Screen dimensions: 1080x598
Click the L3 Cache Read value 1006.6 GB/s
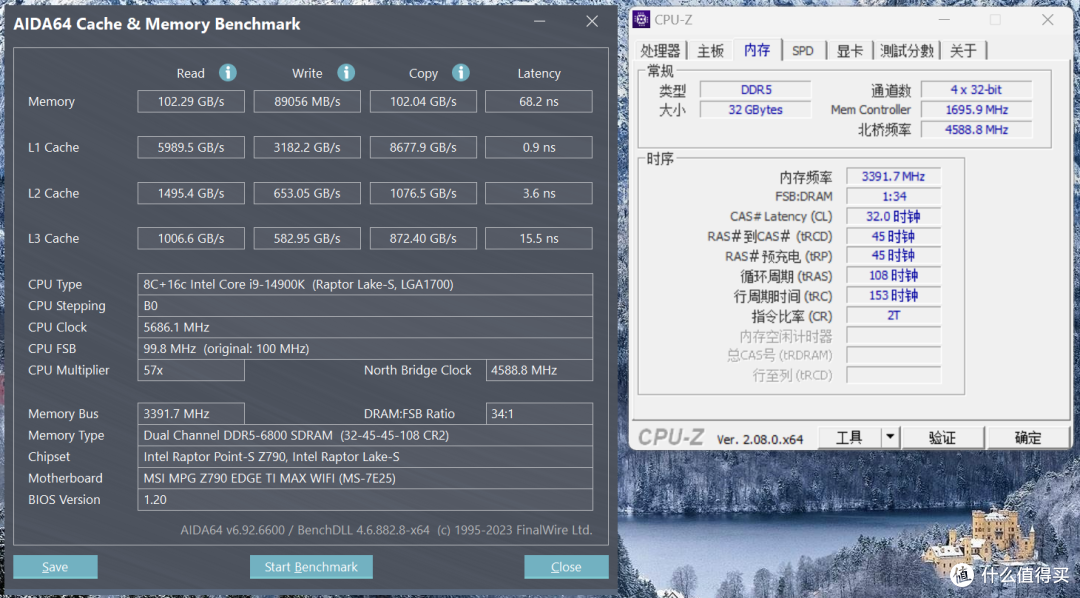(191, 238)
